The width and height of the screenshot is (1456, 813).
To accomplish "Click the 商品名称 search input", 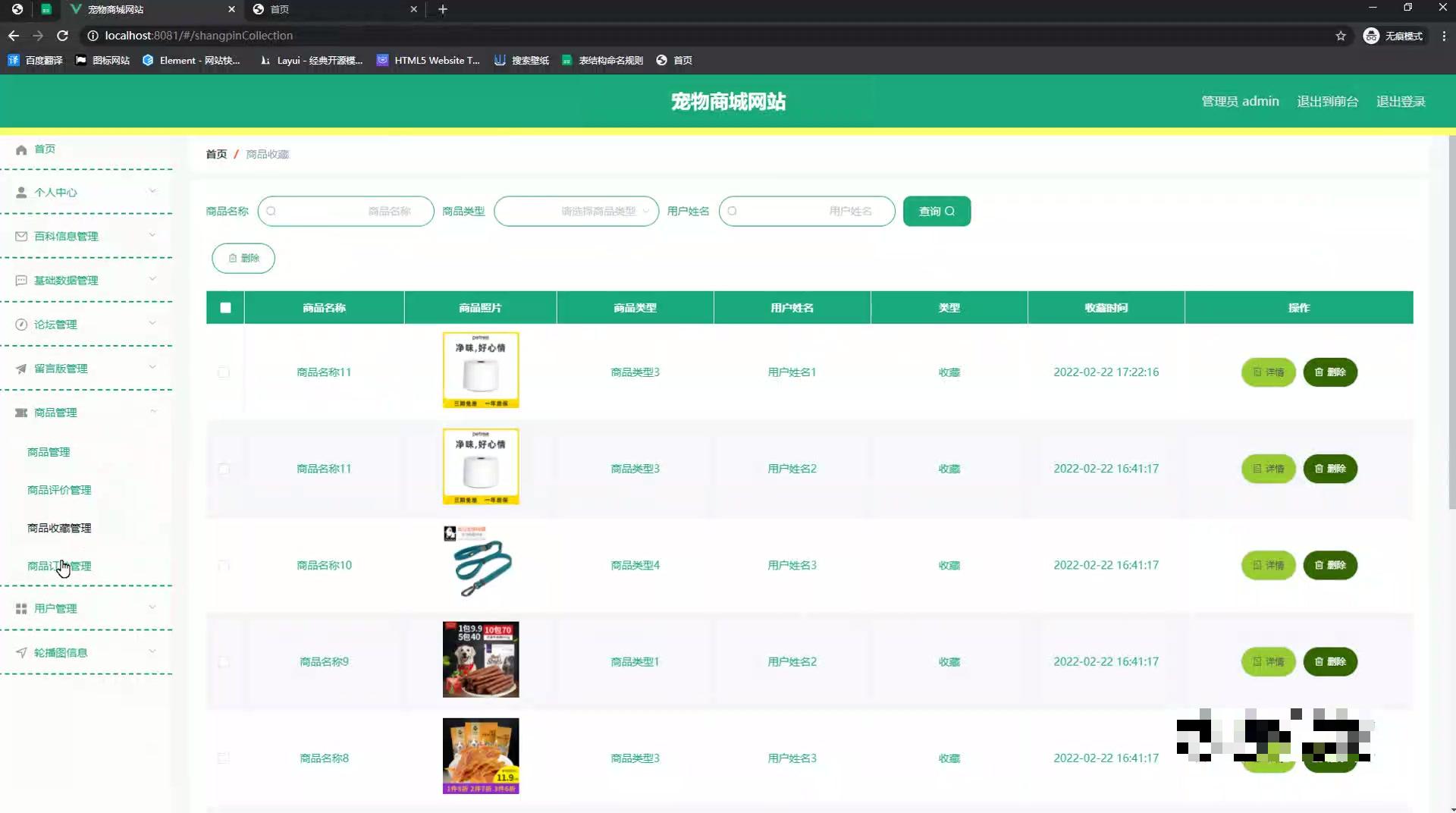I will coord(346,212).
